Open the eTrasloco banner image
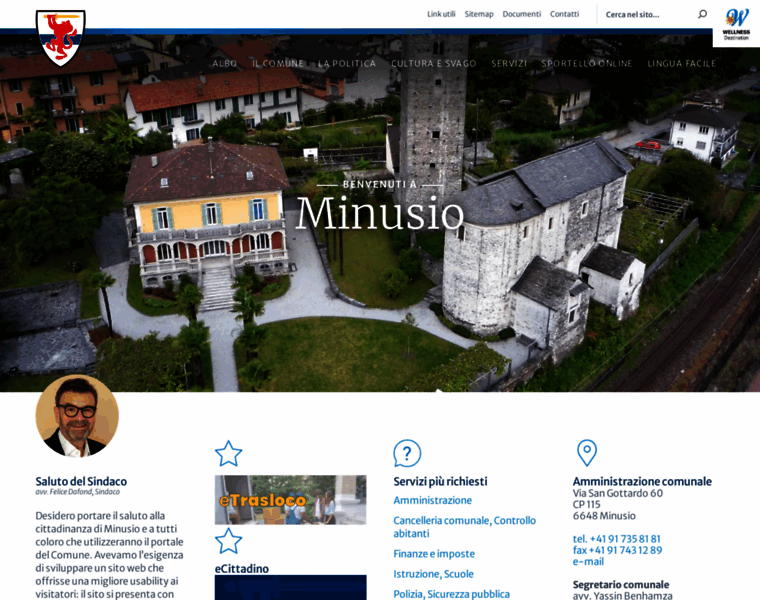The width and height of the screenshot is (760, 600). [290, 500]
